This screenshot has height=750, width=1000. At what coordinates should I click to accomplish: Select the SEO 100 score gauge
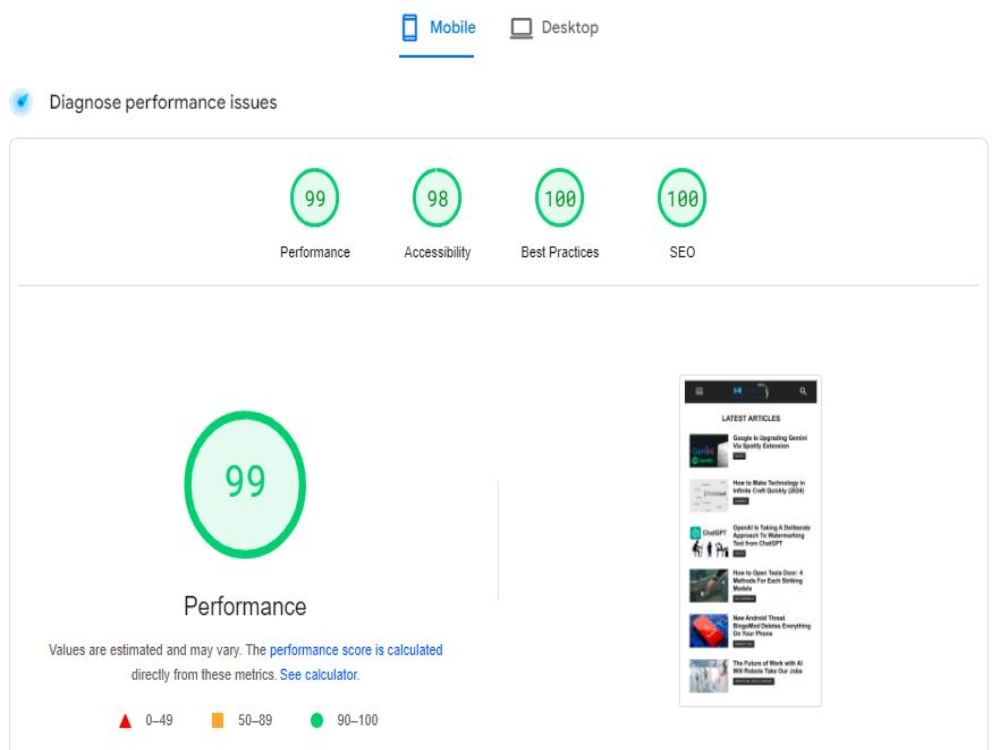tap(682, 198)
